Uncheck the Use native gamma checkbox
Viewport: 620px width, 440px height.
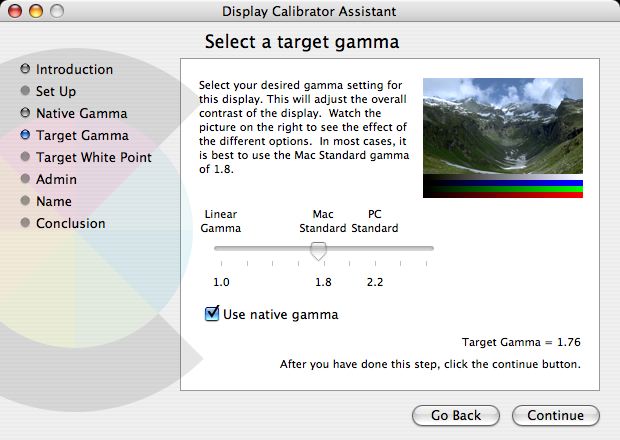[212, 314]
